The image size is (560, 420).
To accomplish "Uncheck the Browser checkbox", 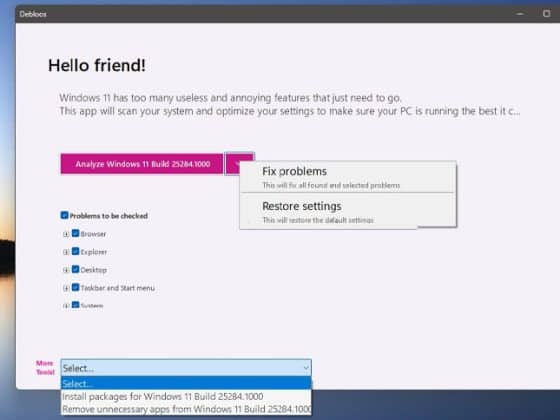I will (75, 233).
